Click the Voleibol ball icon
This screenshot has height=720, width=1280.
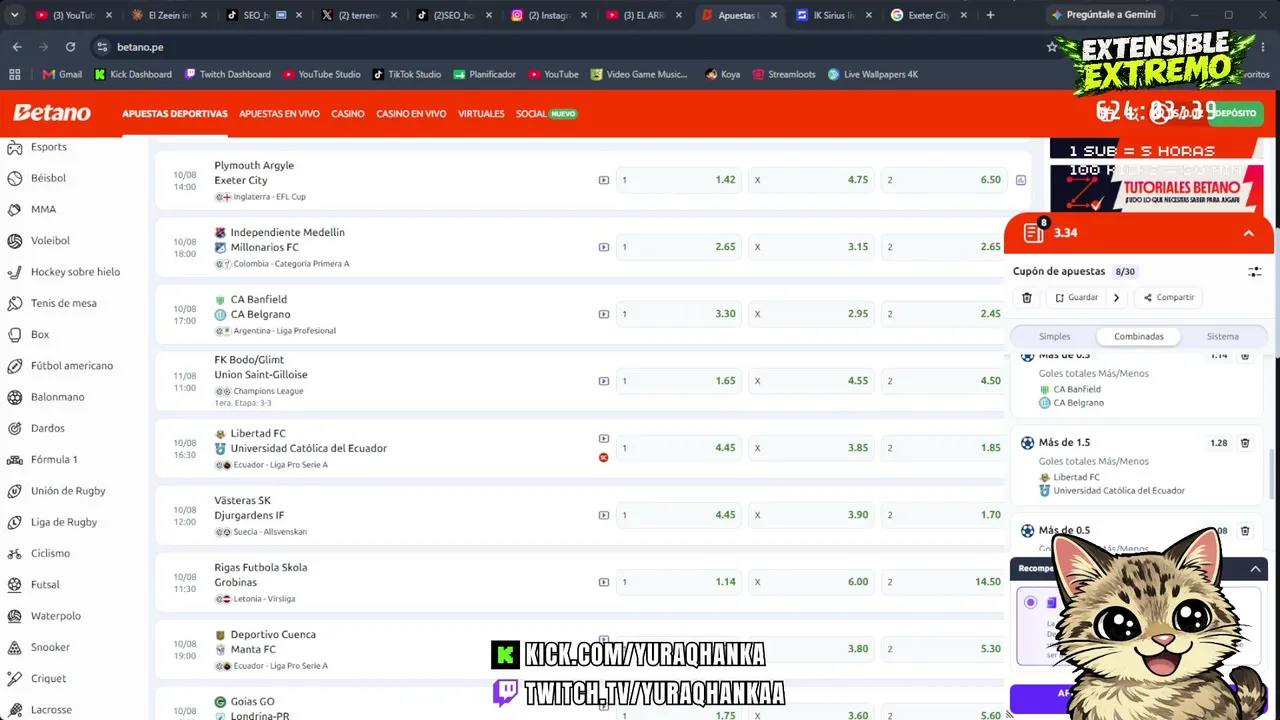coord(14,241)
